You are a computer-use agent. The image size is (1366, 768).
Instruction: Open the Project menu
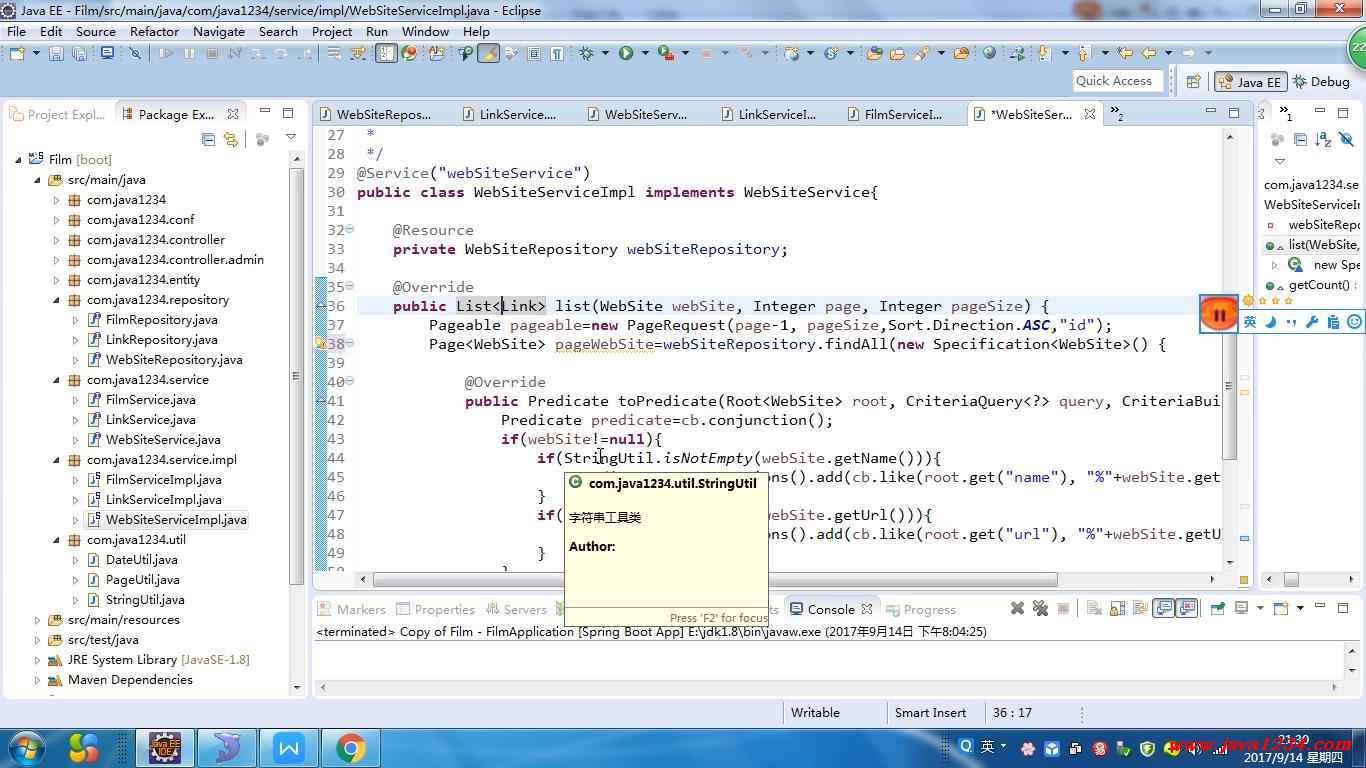pyautogui.click(x=332, y=31)
